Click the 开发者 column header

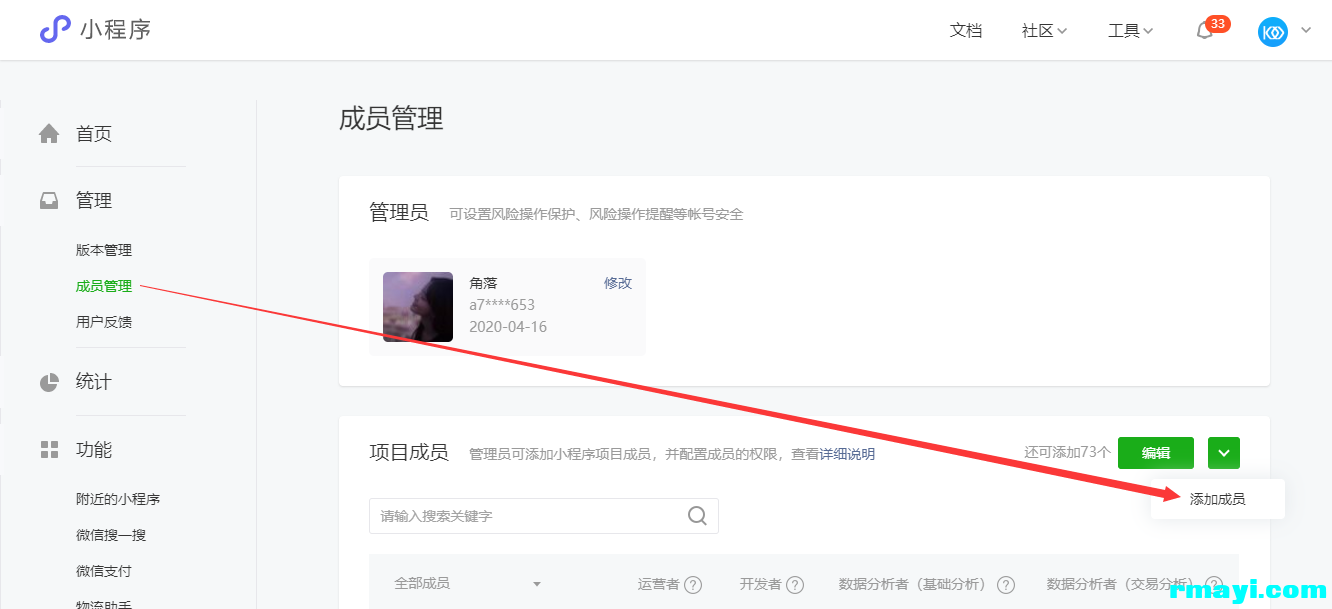(761, 584)
